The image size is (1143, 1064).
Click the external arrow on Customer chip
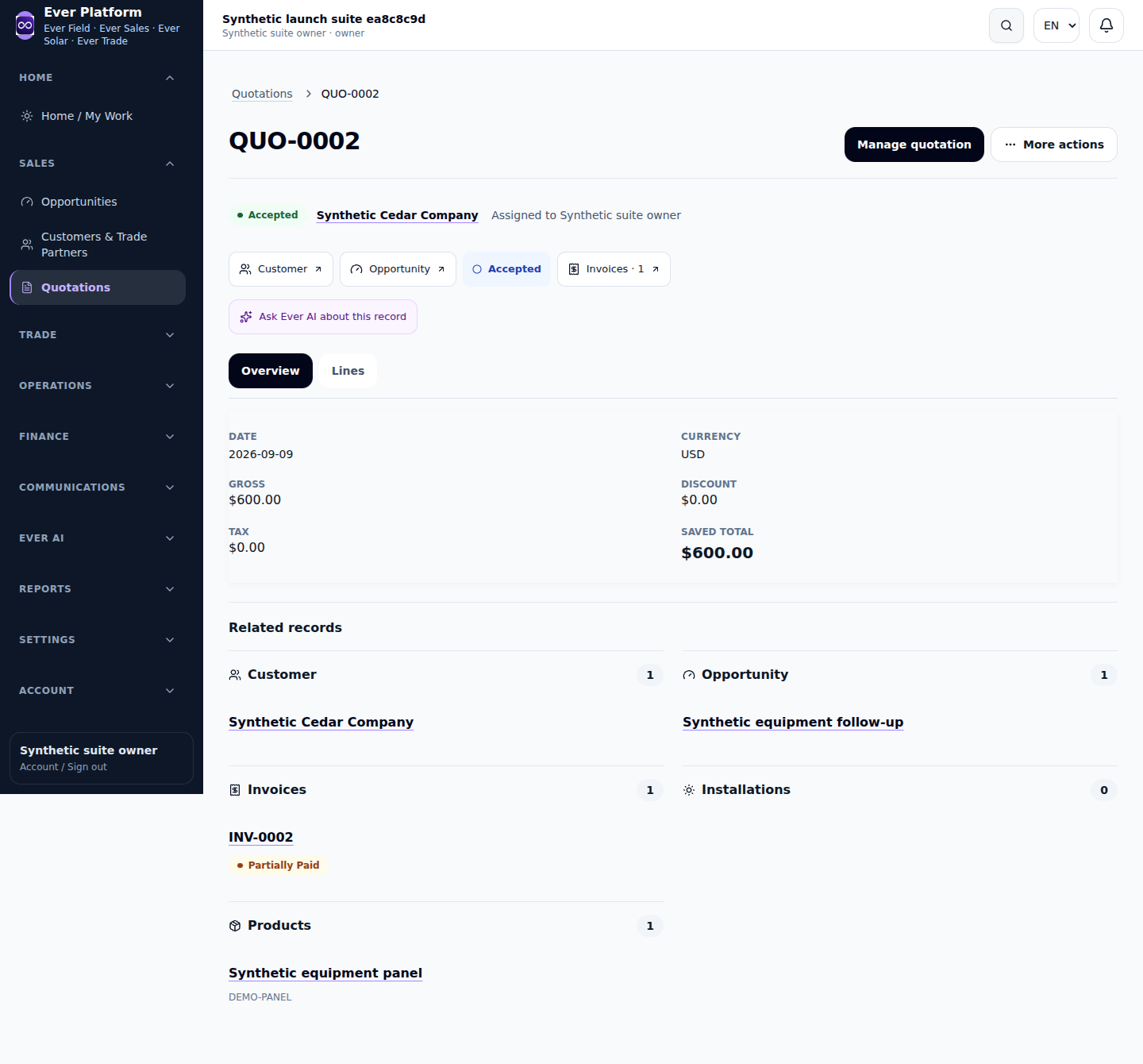pyautogui.click(x=318, y=269)
